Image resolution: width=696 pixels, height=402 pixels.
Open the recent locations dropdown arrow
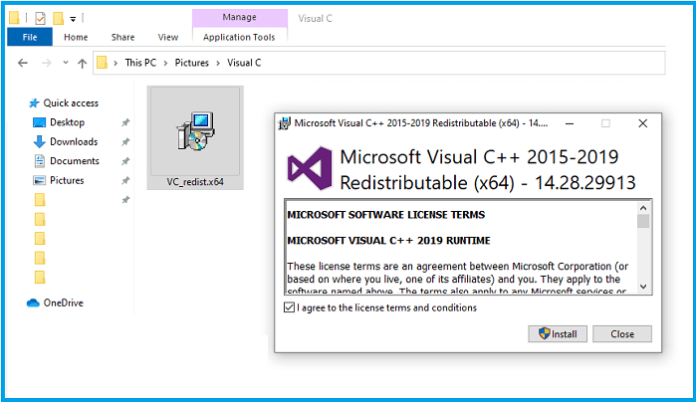click(66, 63)
